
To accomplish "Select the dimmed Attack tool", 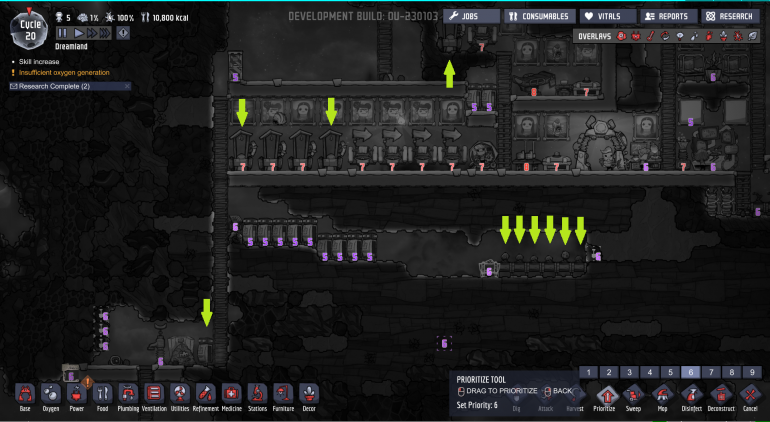I will coord(545,395).
